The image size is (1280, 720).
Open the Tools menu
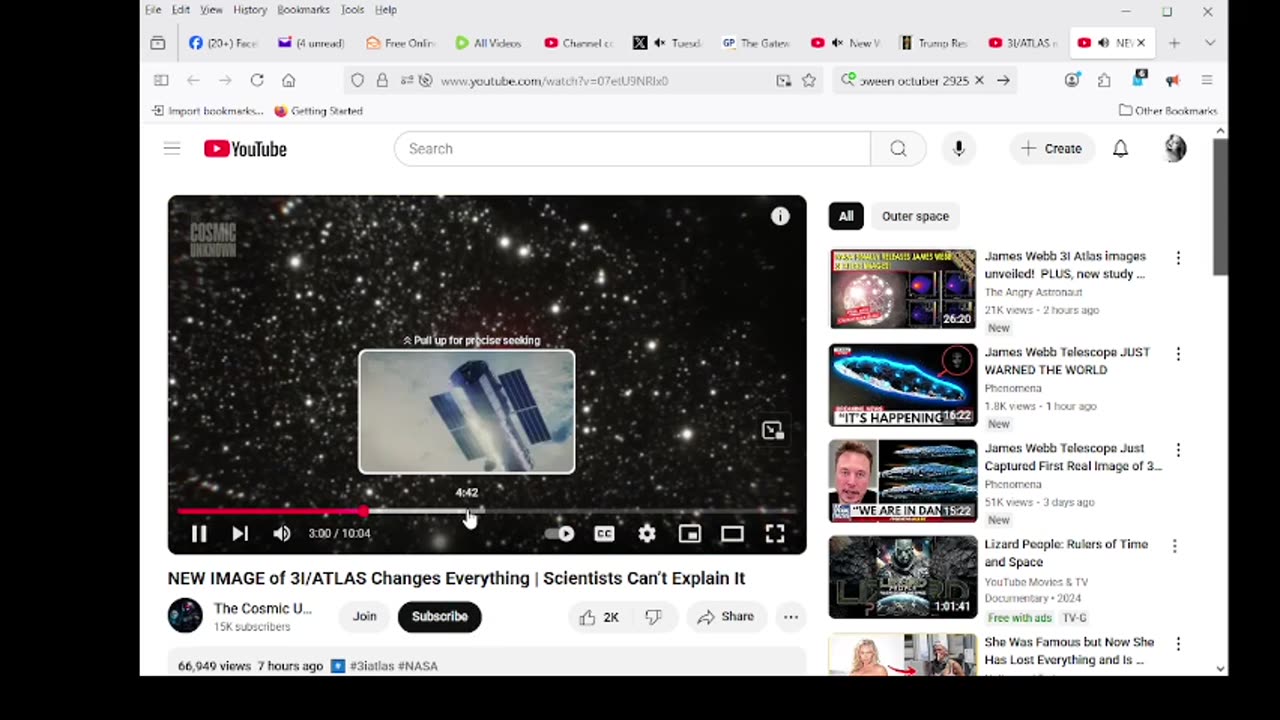(352, 10)
